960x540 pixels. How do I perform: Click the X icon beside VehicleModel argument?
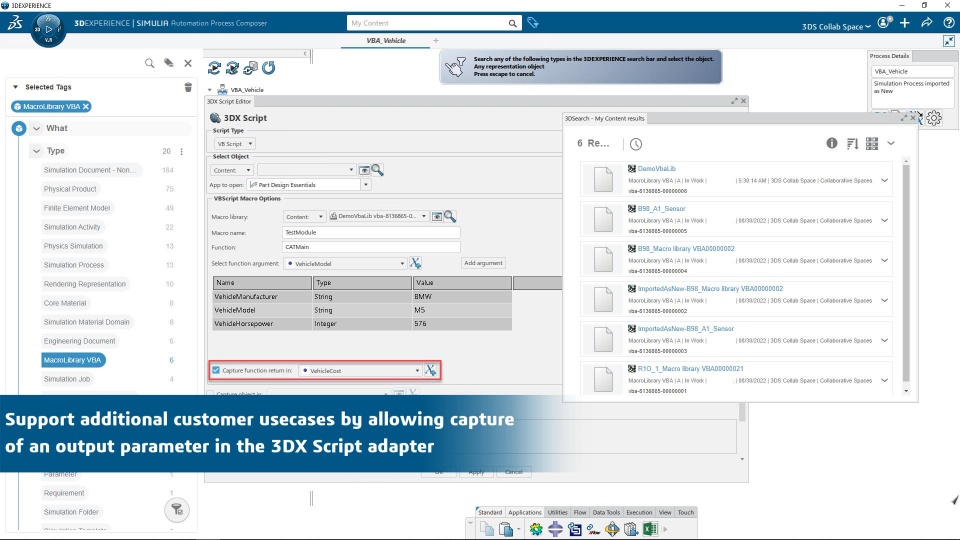[416, 263]
